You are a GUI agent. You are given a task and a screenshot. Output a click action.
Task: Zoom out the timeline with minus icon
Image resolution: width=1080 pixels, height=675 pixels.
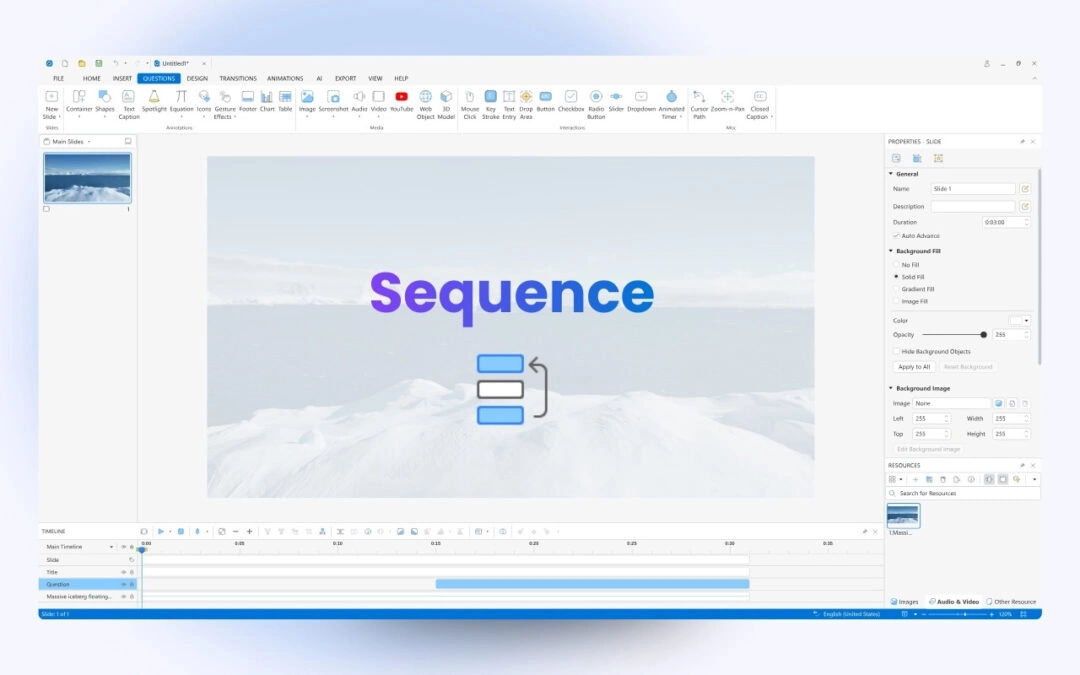pos(236,532)
